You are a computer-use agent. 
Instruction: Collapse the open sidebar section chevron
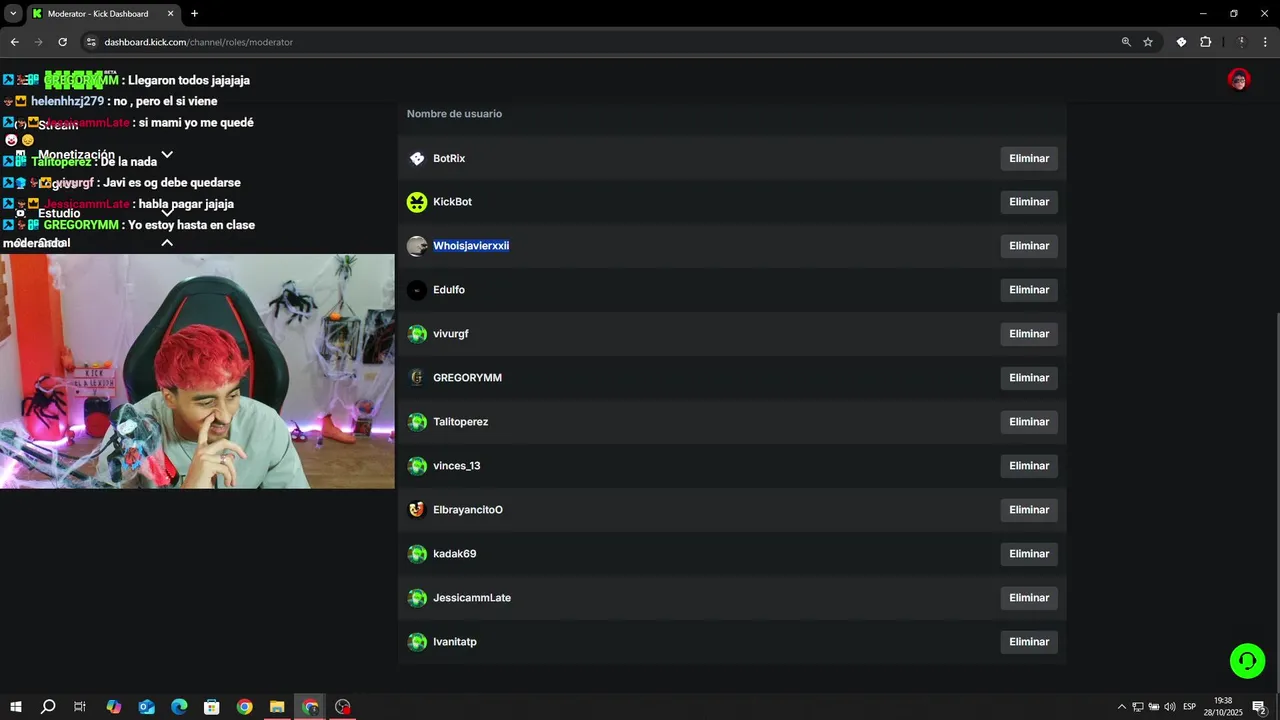(x=167, y=243)
